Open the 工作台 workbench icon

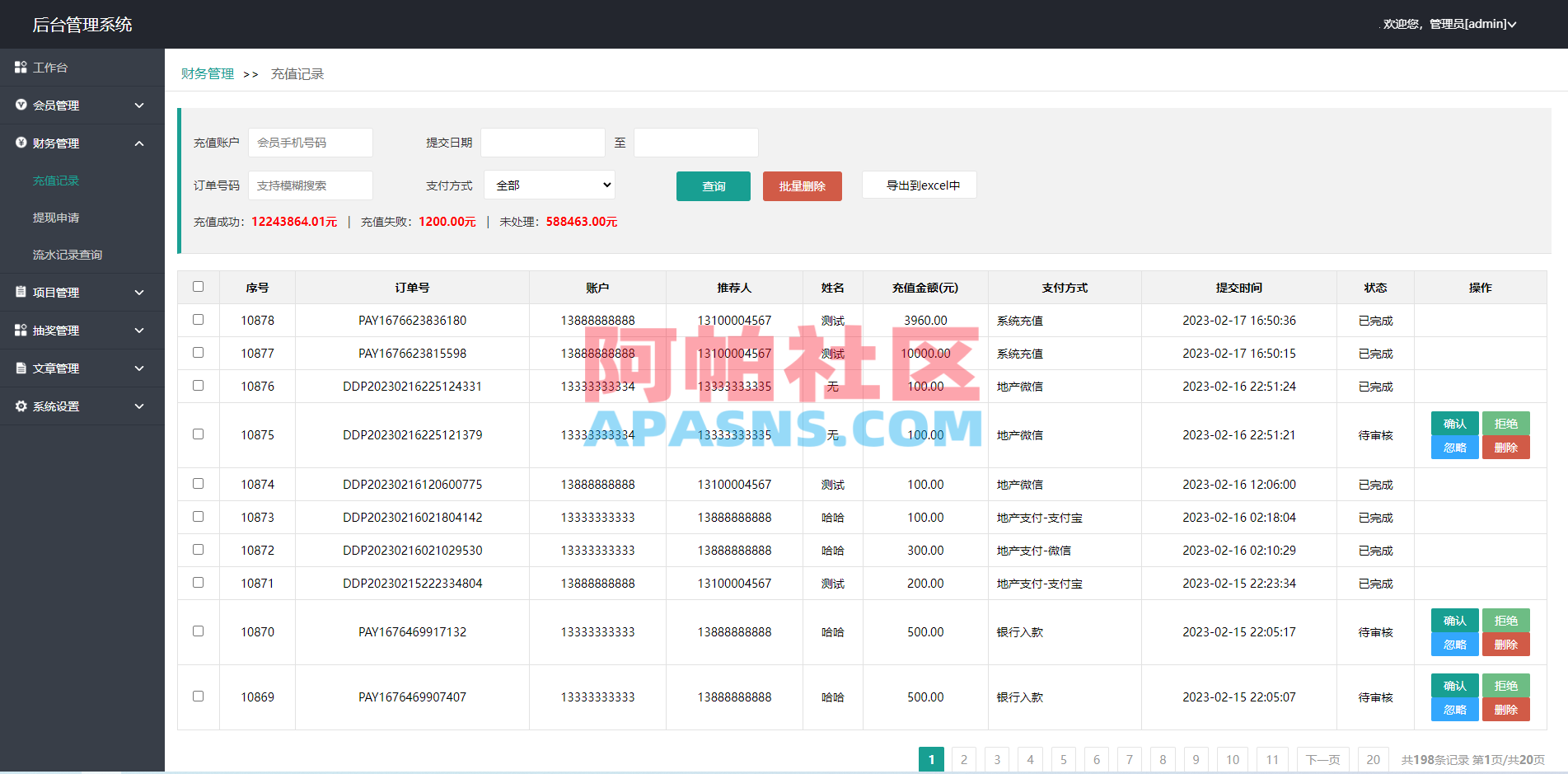(x=21, y=67)
